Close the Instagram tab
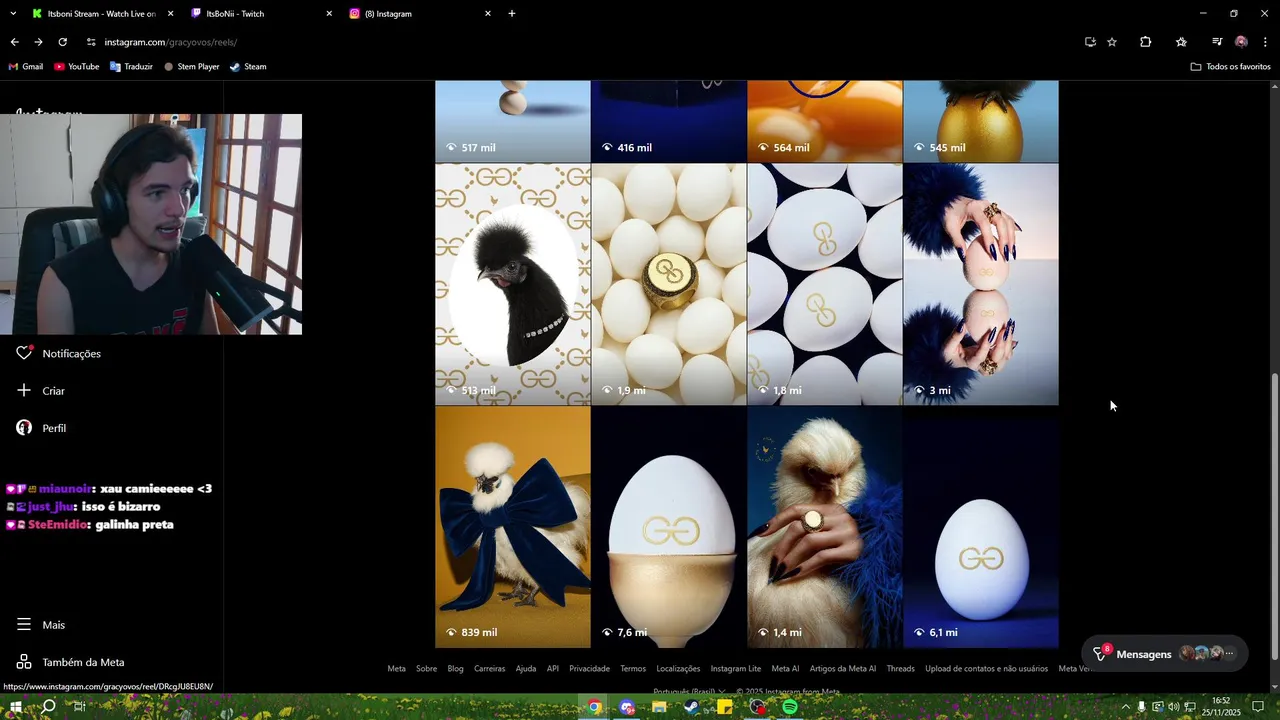This screenshot has width=1280, height=720. 488,14
